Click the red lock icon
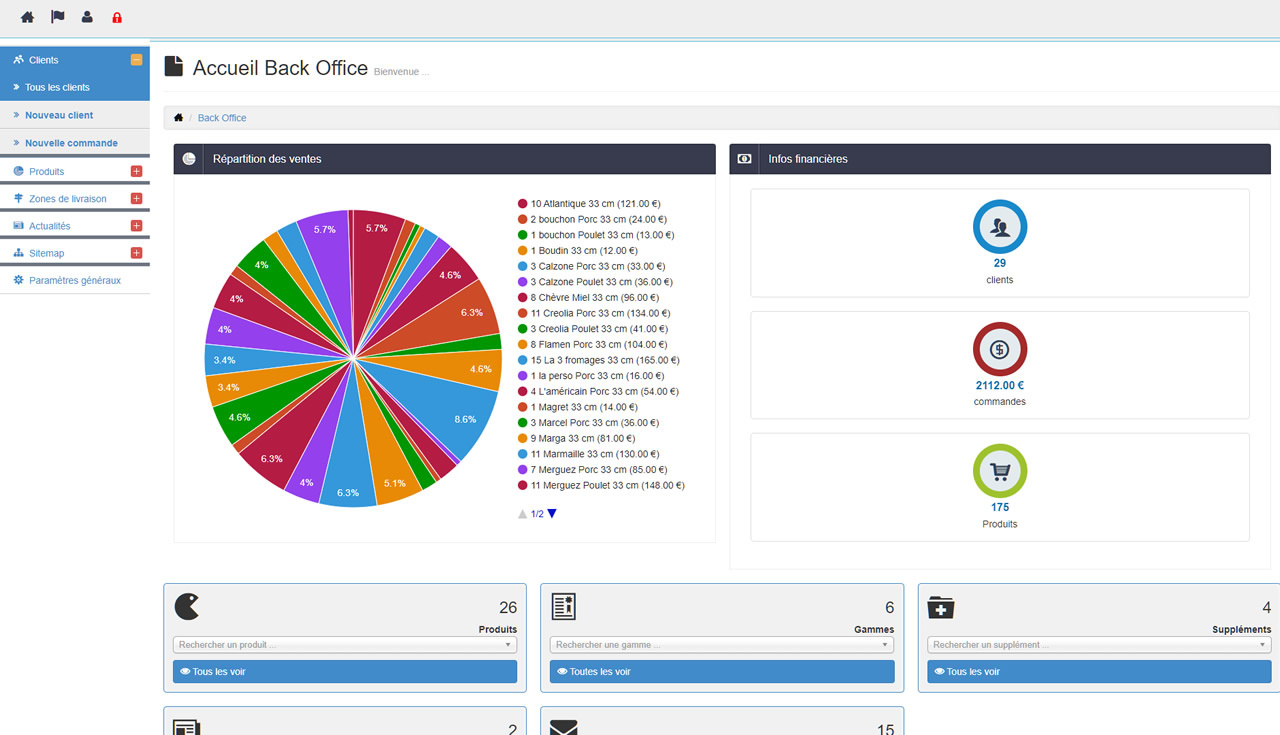The image size is (1280, 735). [117, 17]
